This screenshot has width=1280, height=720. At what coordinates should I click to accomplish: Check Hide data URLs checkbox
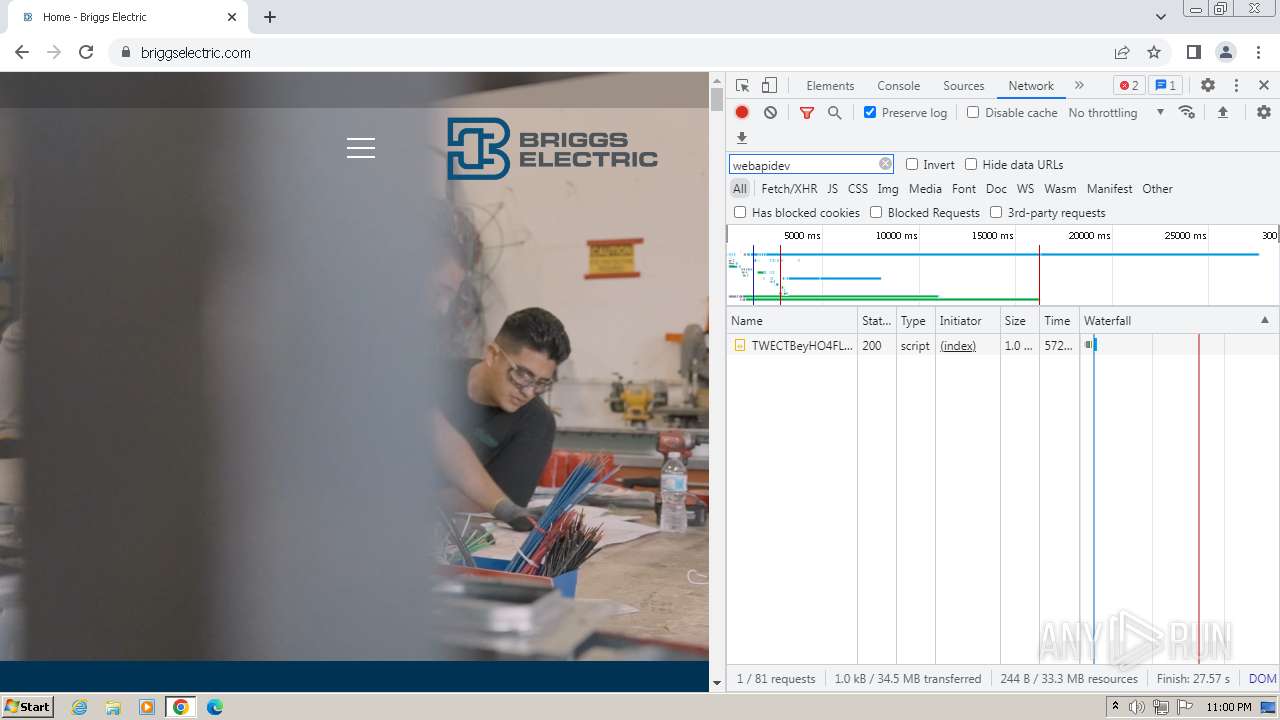[x=971, y=164]
